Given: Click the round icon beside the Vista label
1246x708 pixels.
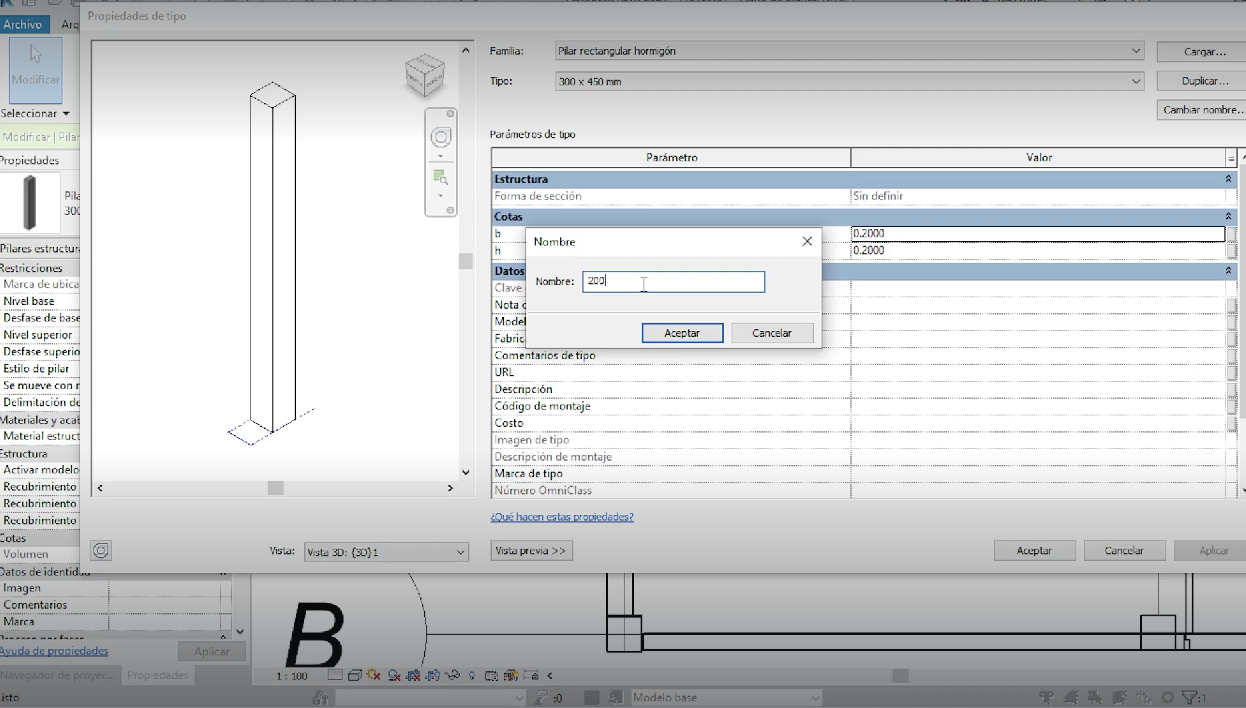Looking at the screenshot, I should [x=101, y=551].
